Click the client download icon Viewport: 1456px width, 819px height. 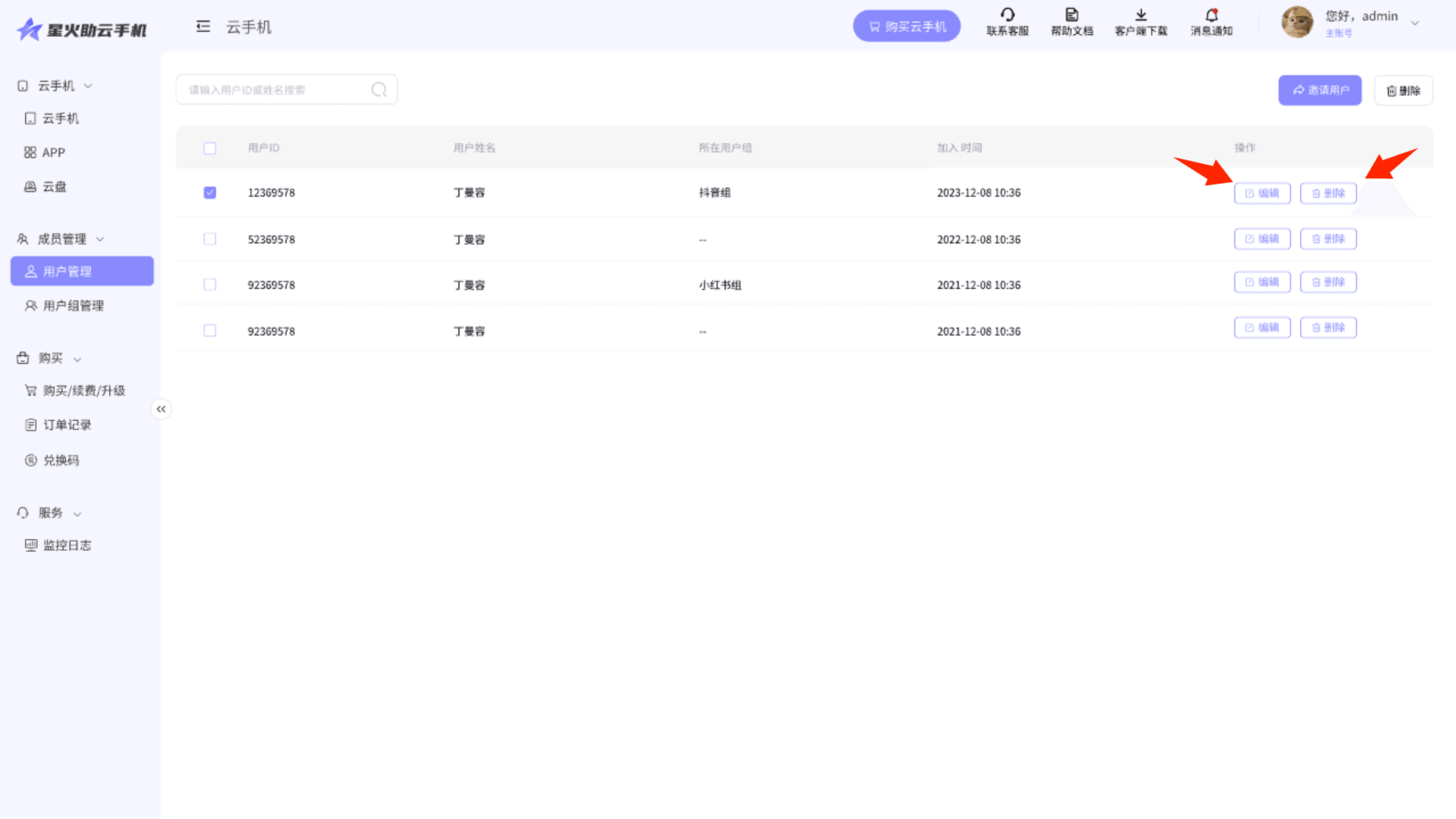click(1141, 15)
